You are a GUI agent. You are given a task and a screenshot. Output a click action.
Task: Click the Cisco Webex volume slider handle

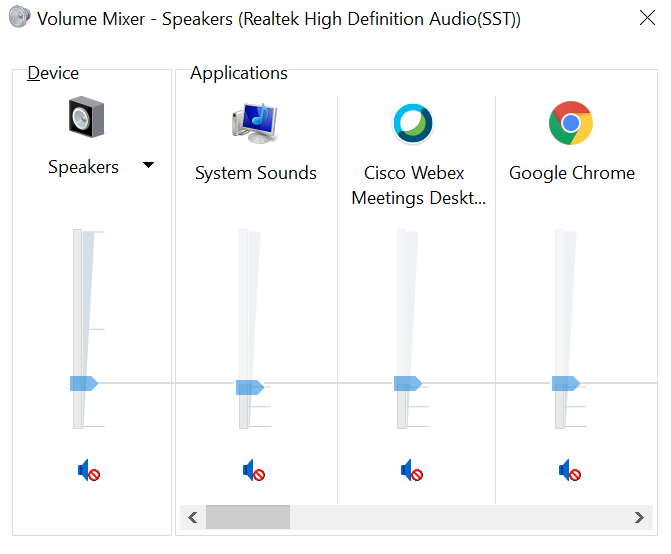click(x=407, y=383)
